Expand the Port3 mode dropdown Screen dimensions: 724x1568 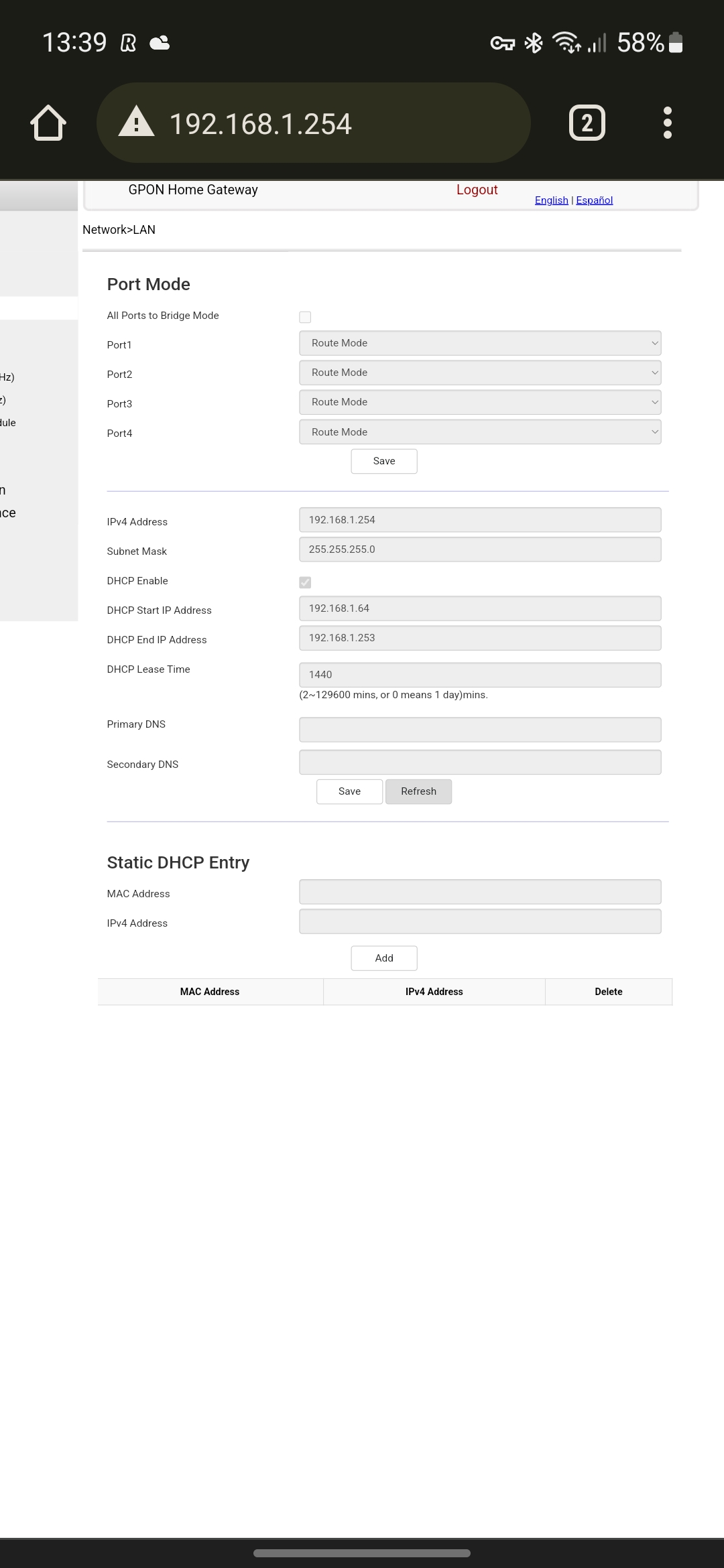coord(480,402)
